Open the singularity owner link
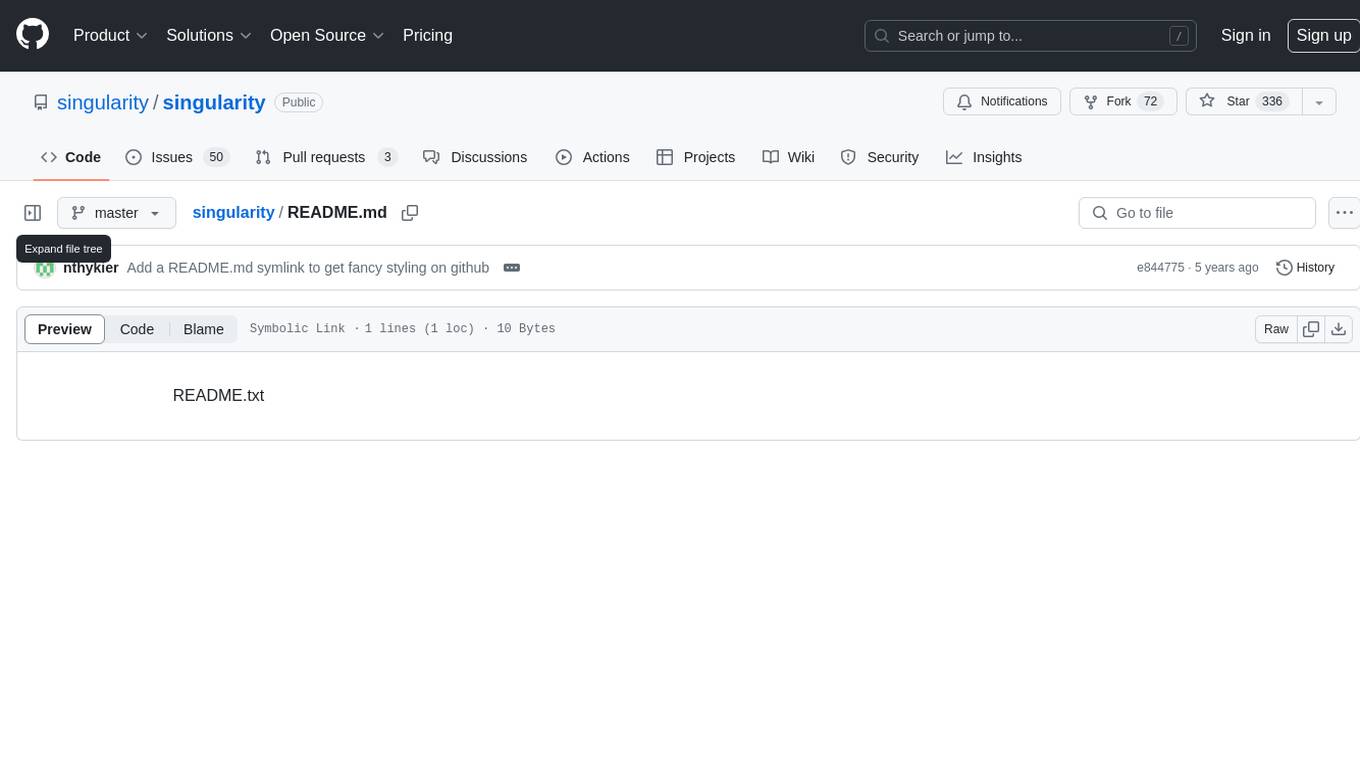This screenshot has width=1360, height=764. 103,102
